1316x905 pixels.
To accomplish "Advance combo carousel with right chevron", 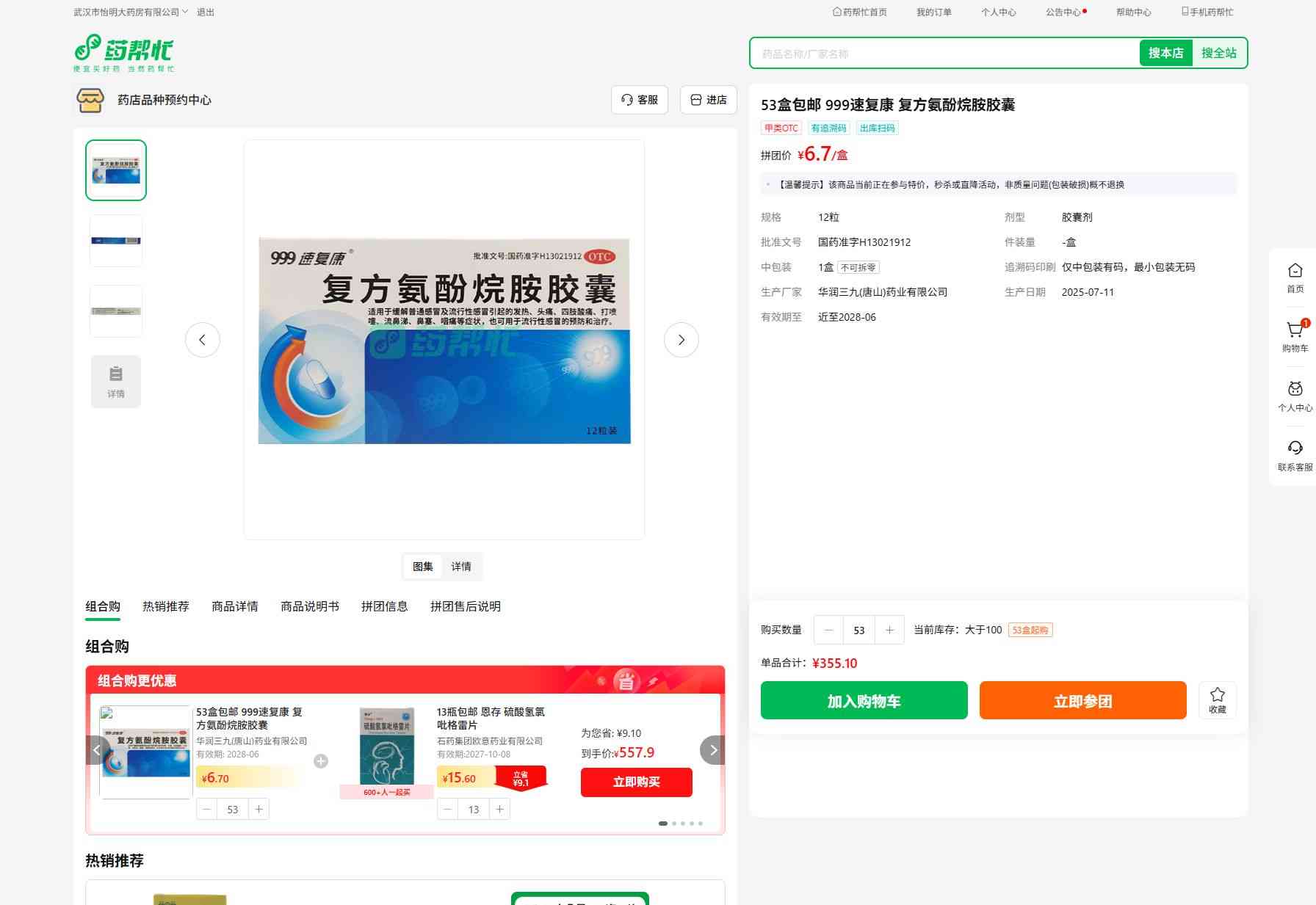I will (712, 750).
